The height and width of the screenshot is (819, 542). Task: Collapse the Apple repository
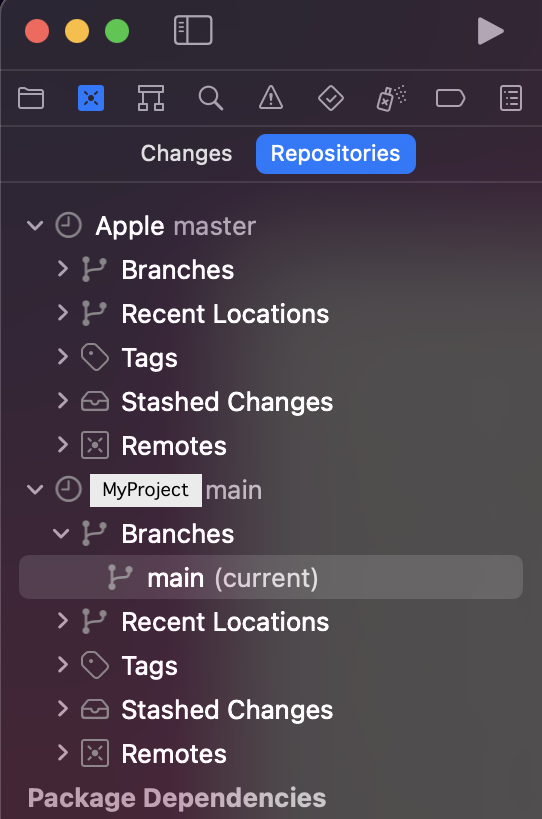coord(35,226)
